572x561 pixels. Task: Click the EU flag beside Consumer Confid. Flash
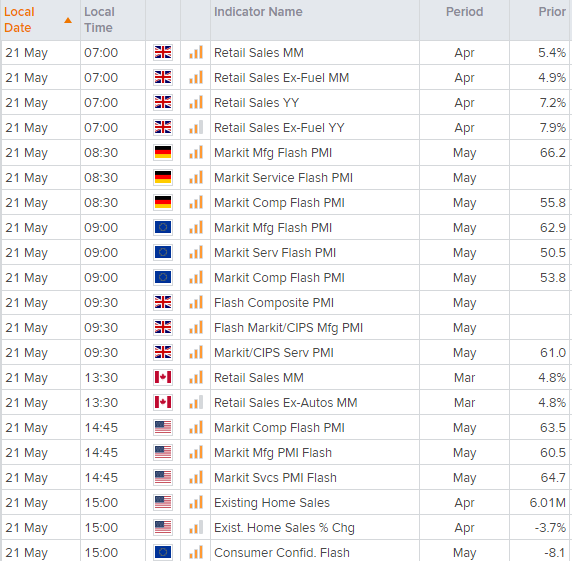coord(163,552)
